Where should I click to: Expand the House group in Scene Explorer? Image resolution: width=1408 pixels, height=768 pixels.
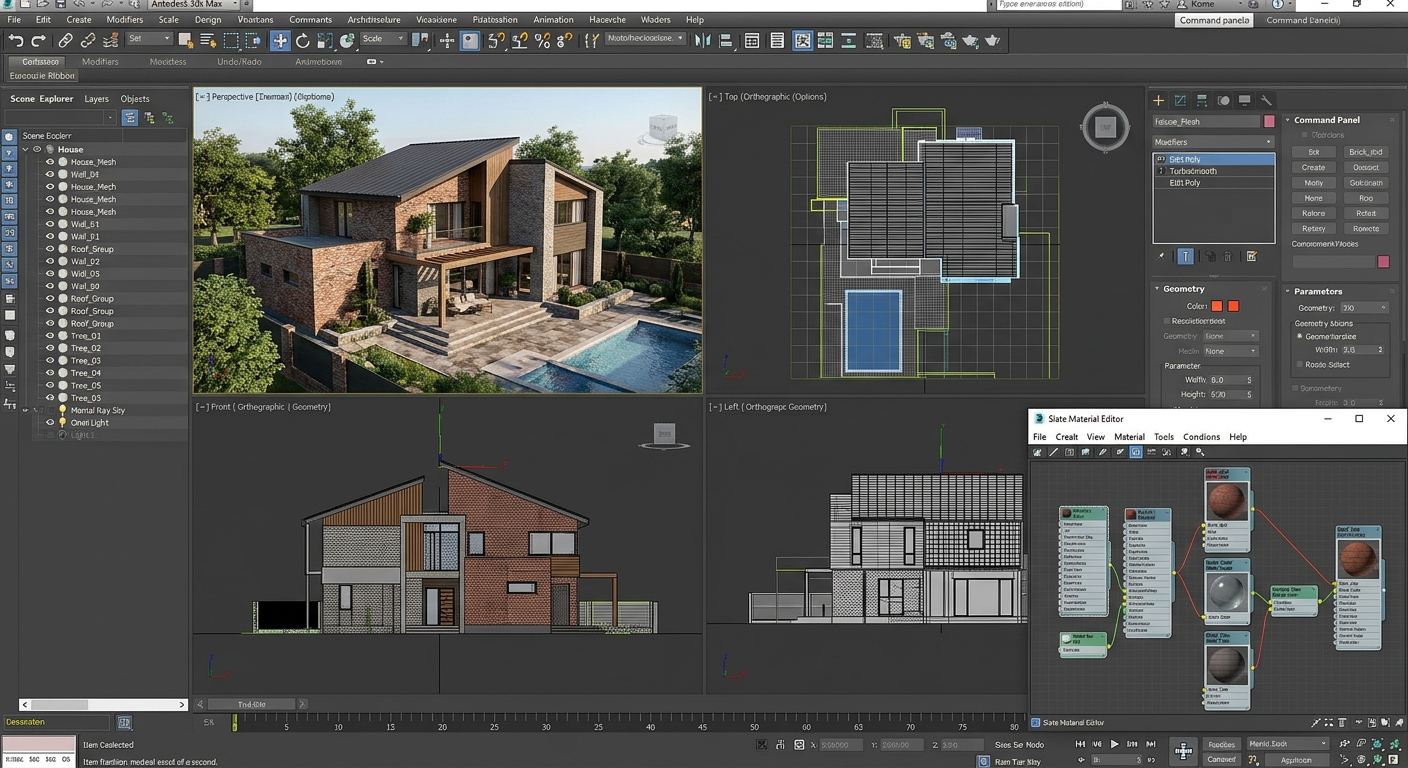pyautogui.click(x=25, y=148)
